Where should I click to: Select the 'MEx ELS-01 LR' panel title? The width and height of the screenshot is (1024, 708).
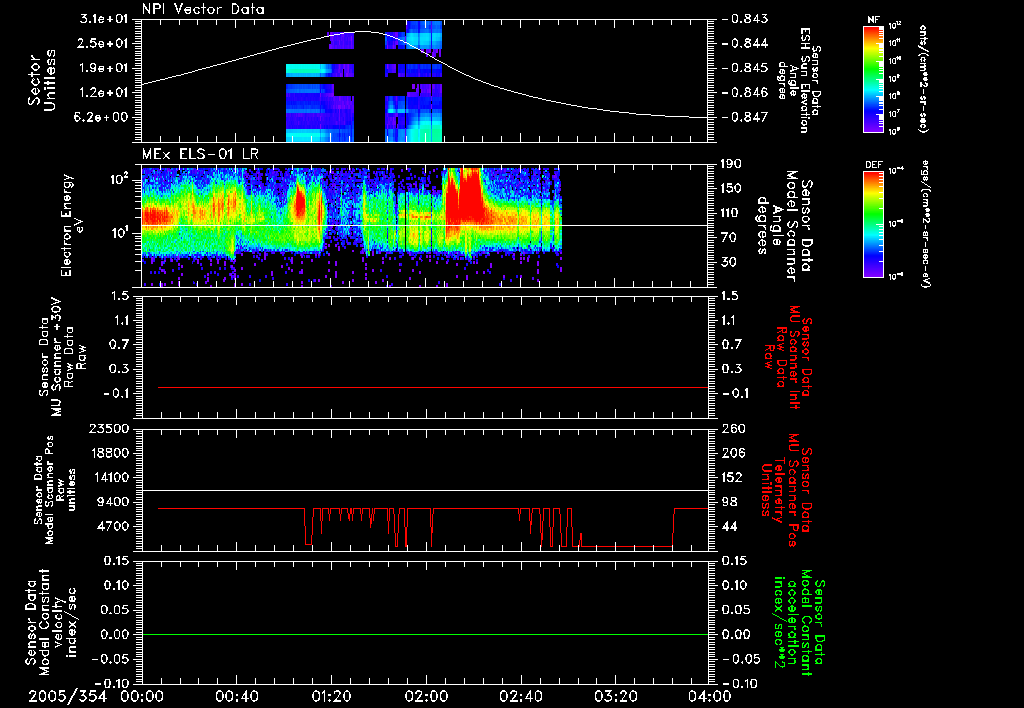[200, 154]
